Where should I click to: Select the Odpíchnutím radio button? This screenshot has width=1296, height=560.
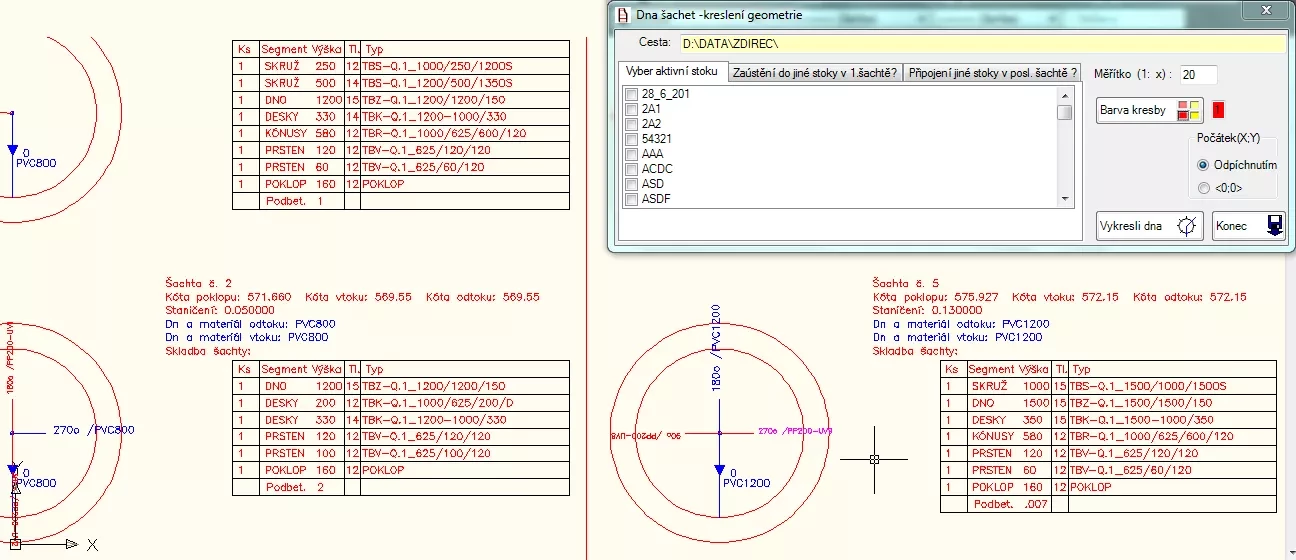pos(1203,165)
